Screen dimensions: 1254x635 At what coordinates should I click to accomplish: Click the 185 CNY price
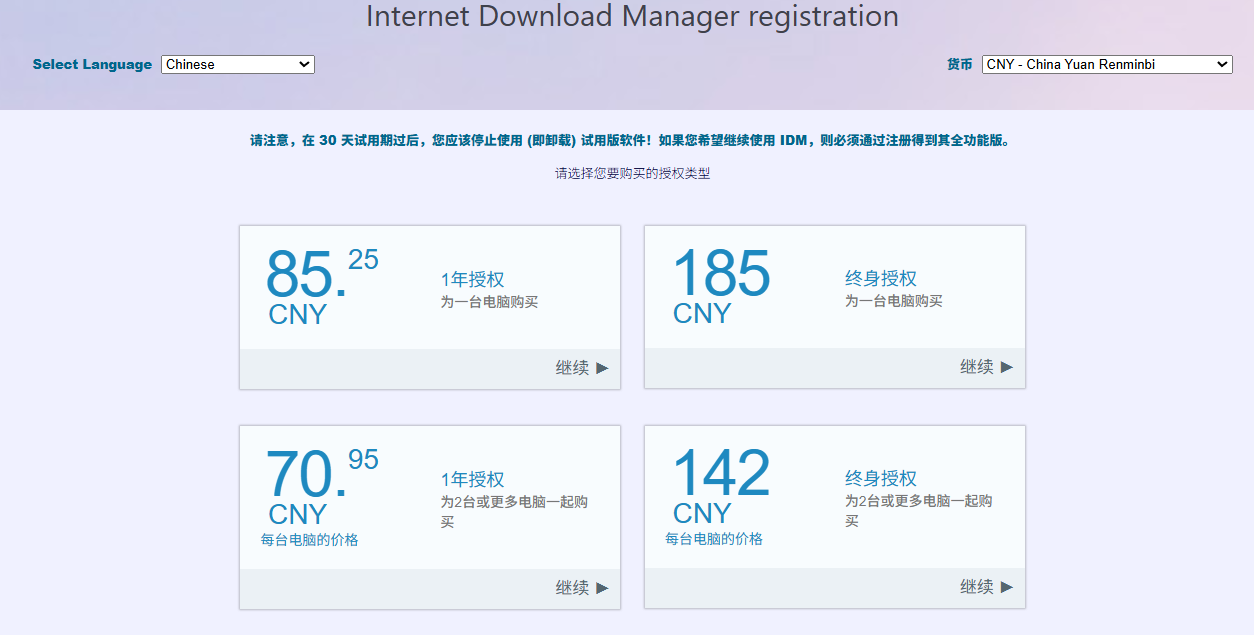(721, 286)
